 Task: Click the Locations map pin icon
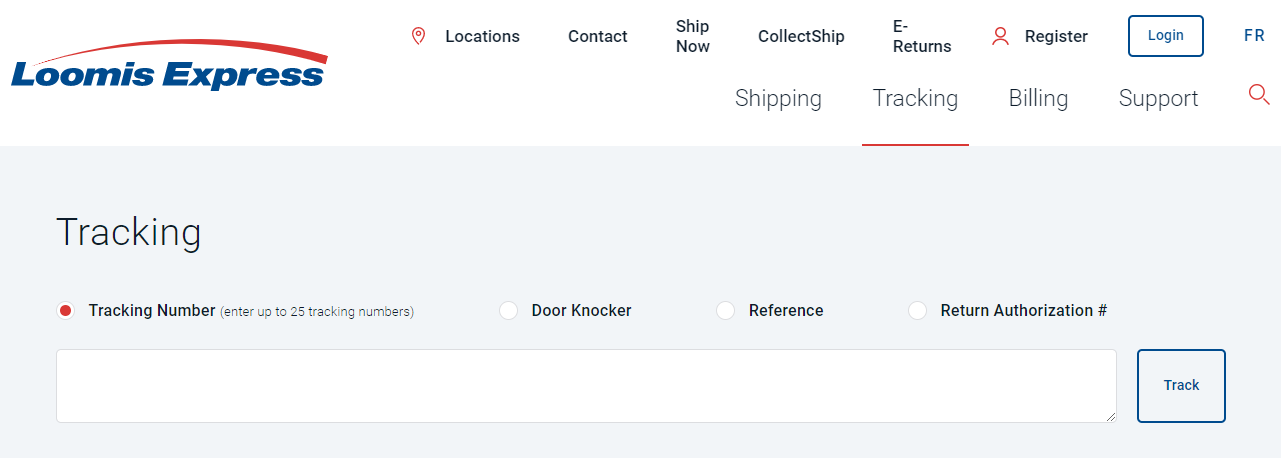419,36
